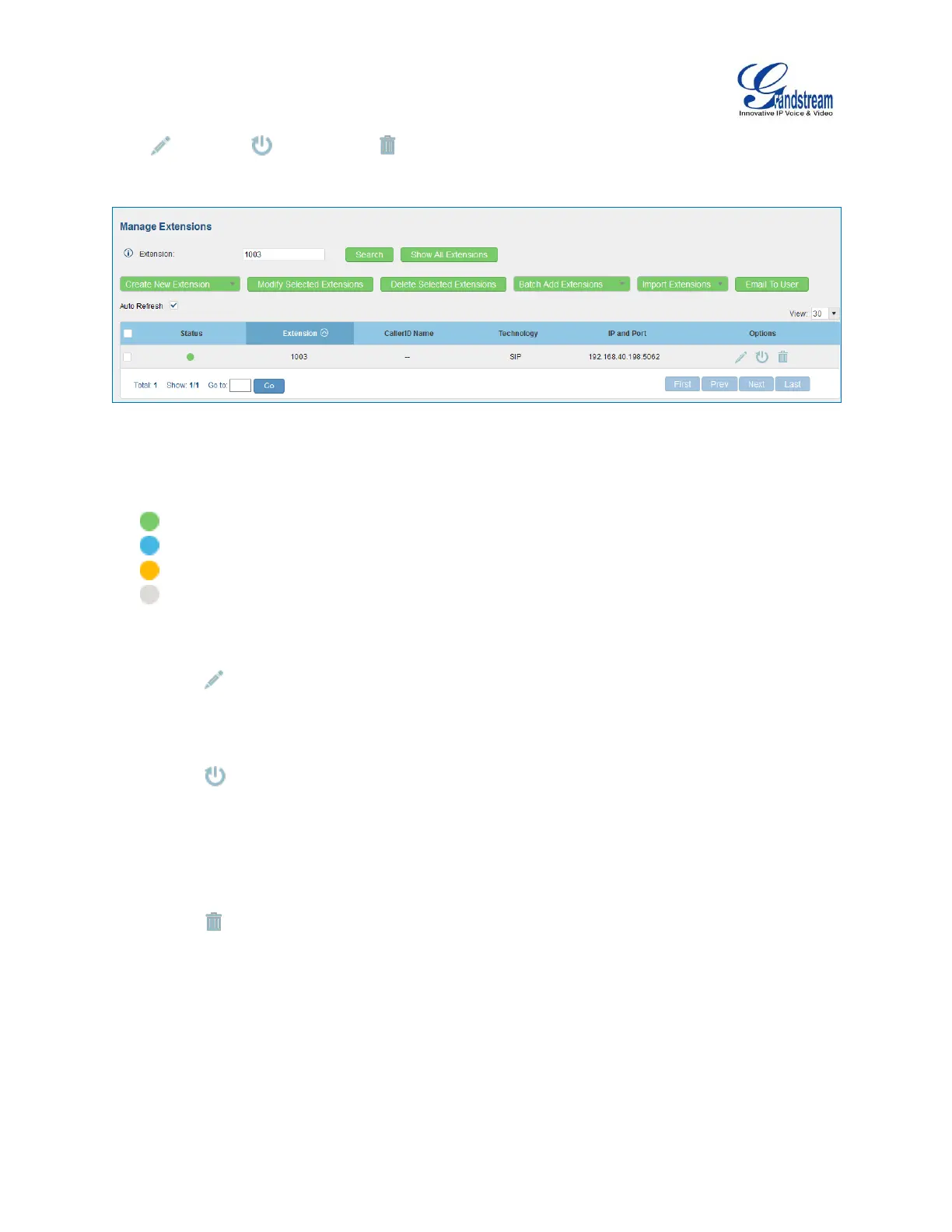Go to the Prev page

[x=719, y=384]
